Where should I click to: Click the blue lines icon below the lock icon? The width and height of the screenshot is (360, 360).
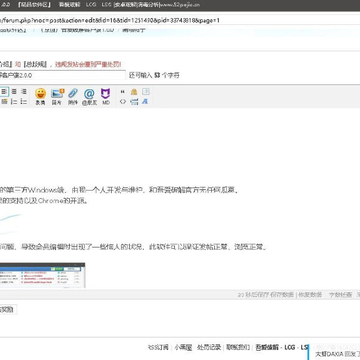[x=134, y=102]
